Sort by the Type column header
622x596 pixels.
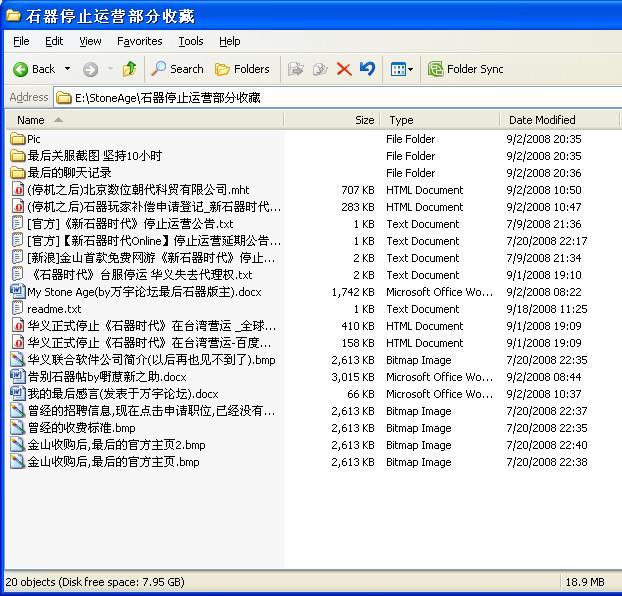pos(440,120)
